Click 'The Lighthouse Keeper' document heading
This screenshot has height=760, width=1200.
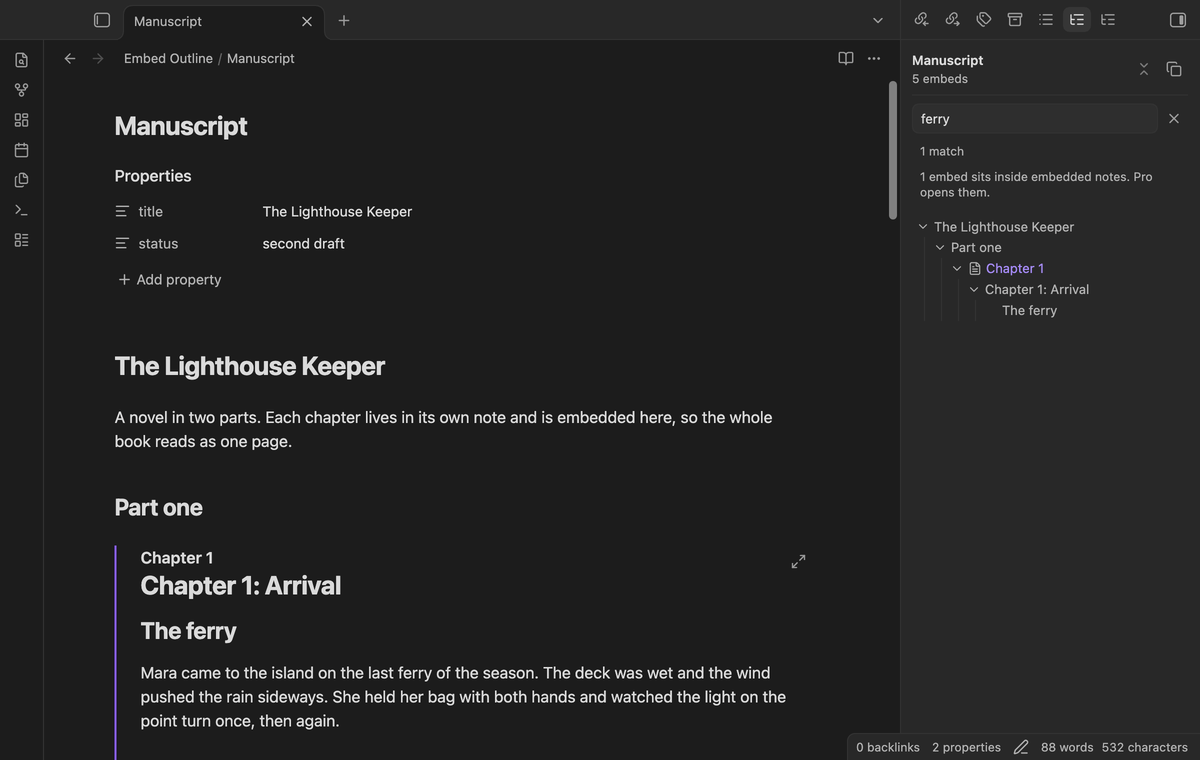coord(250,366)
